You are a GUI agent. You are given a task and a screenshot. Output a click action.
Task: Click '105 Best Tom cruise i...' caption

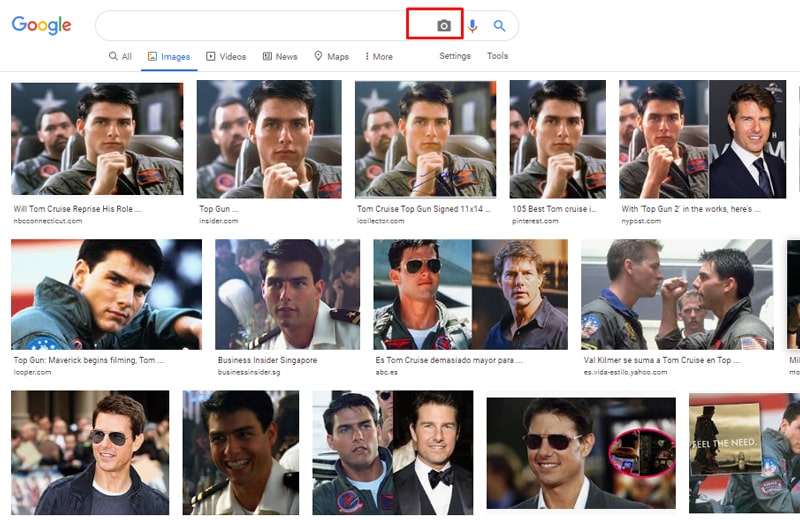pyautogui.click(x=554, y=209)
